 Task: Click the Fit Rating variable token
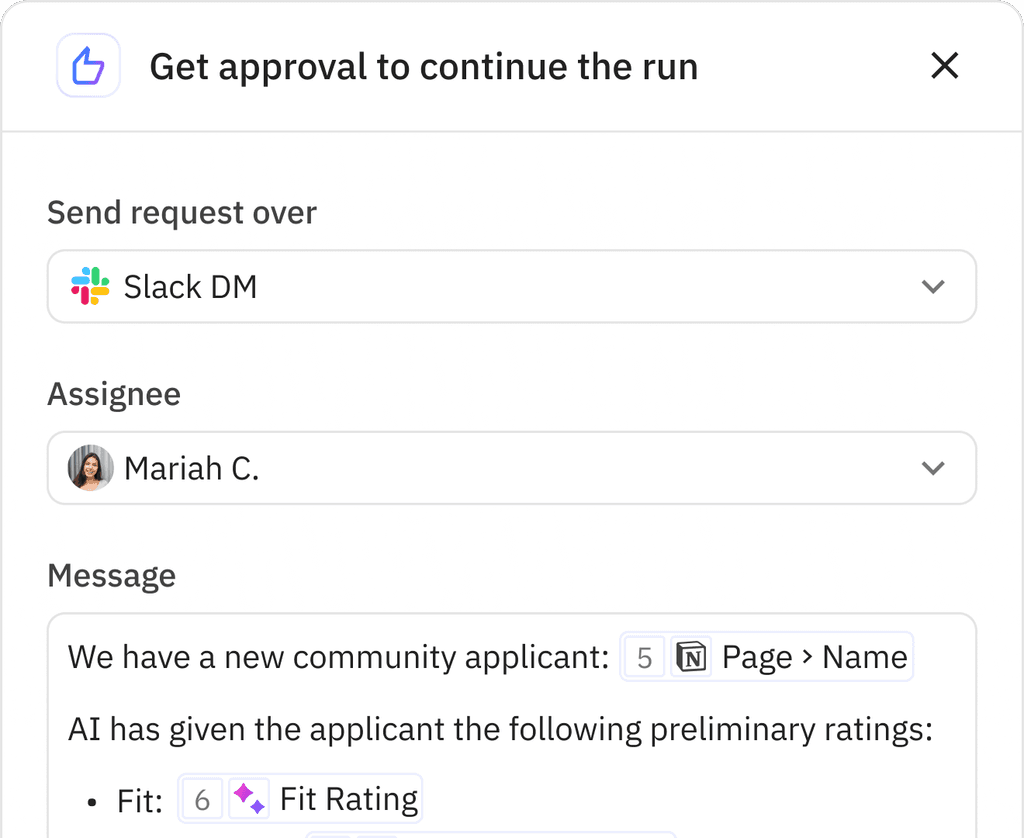coord(348,799)
